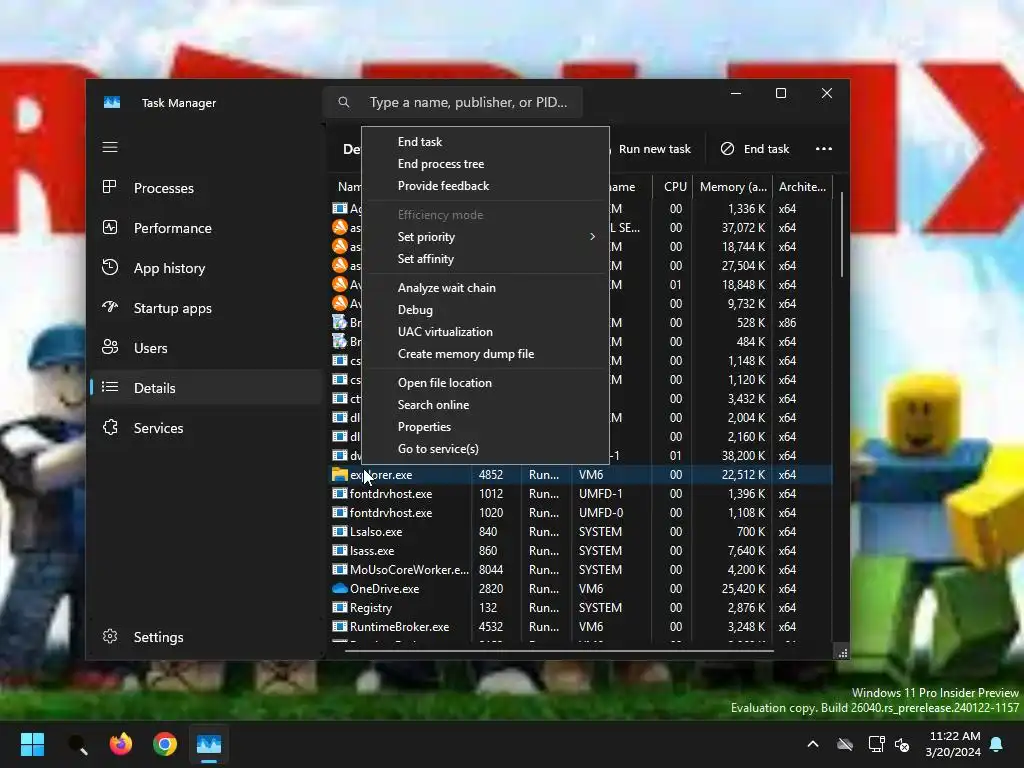Open the Services page
Image resolution: width=1024 pixels, height=768 pixels.
click(207, 428)
